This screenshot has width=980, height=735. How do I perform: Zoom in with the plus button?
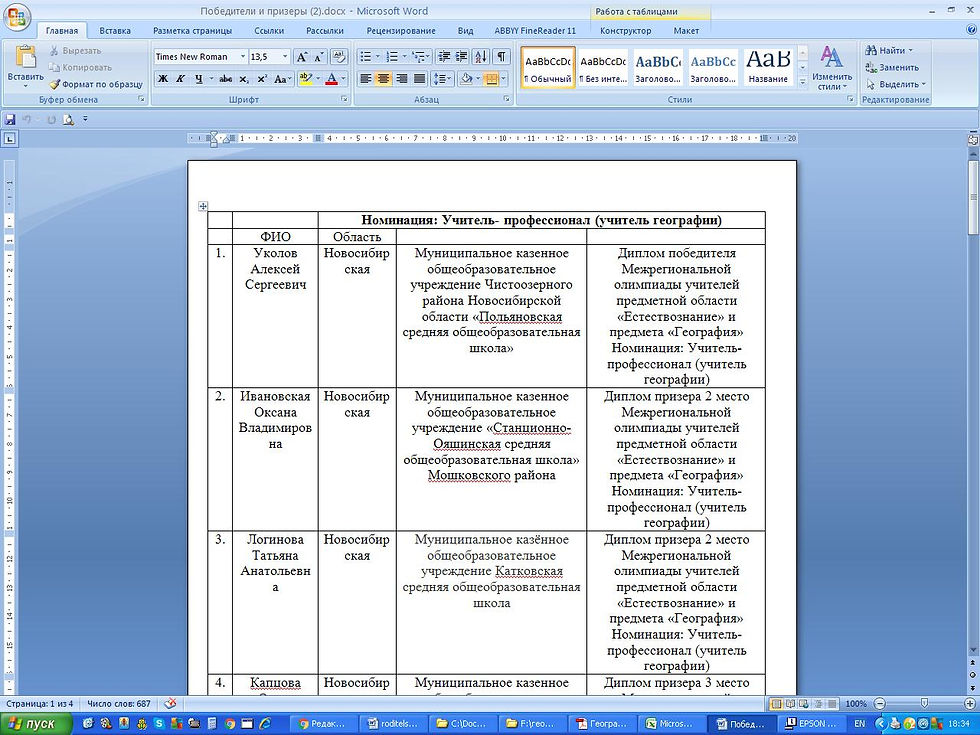click(x=971, y=704)
